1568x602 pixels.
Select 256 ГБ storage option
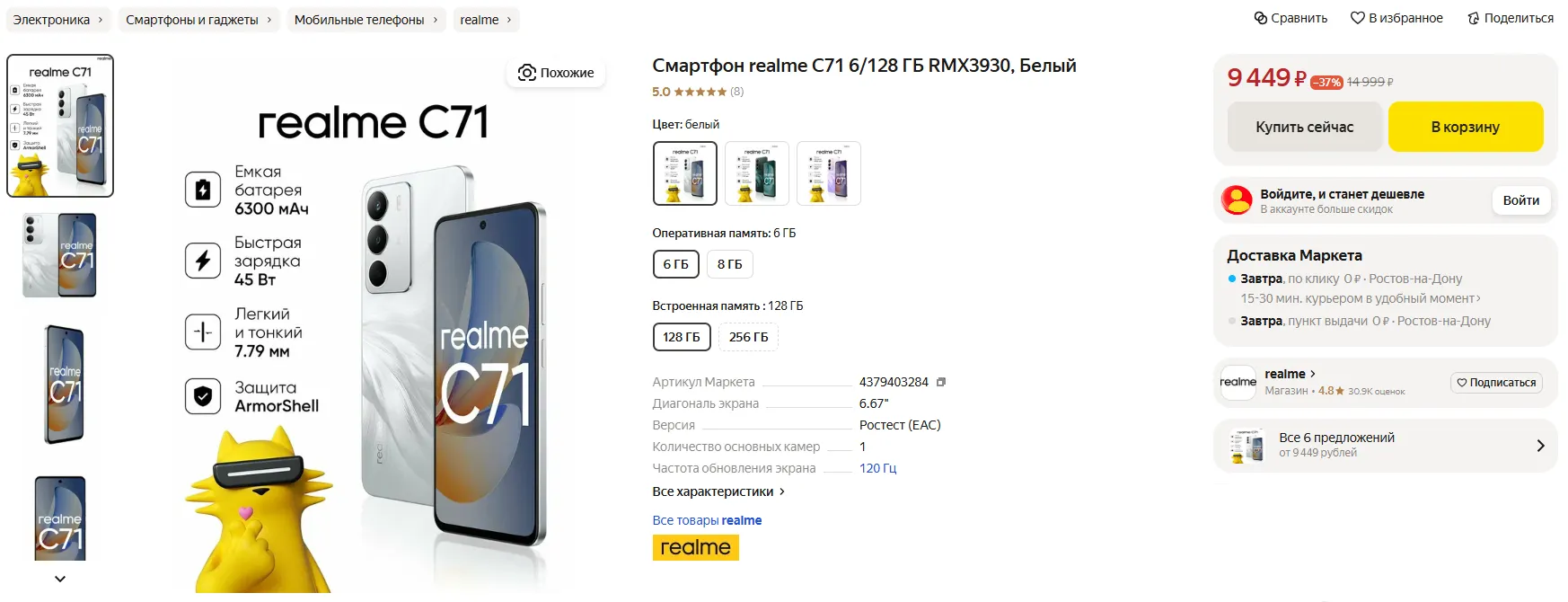pos(748,337)
